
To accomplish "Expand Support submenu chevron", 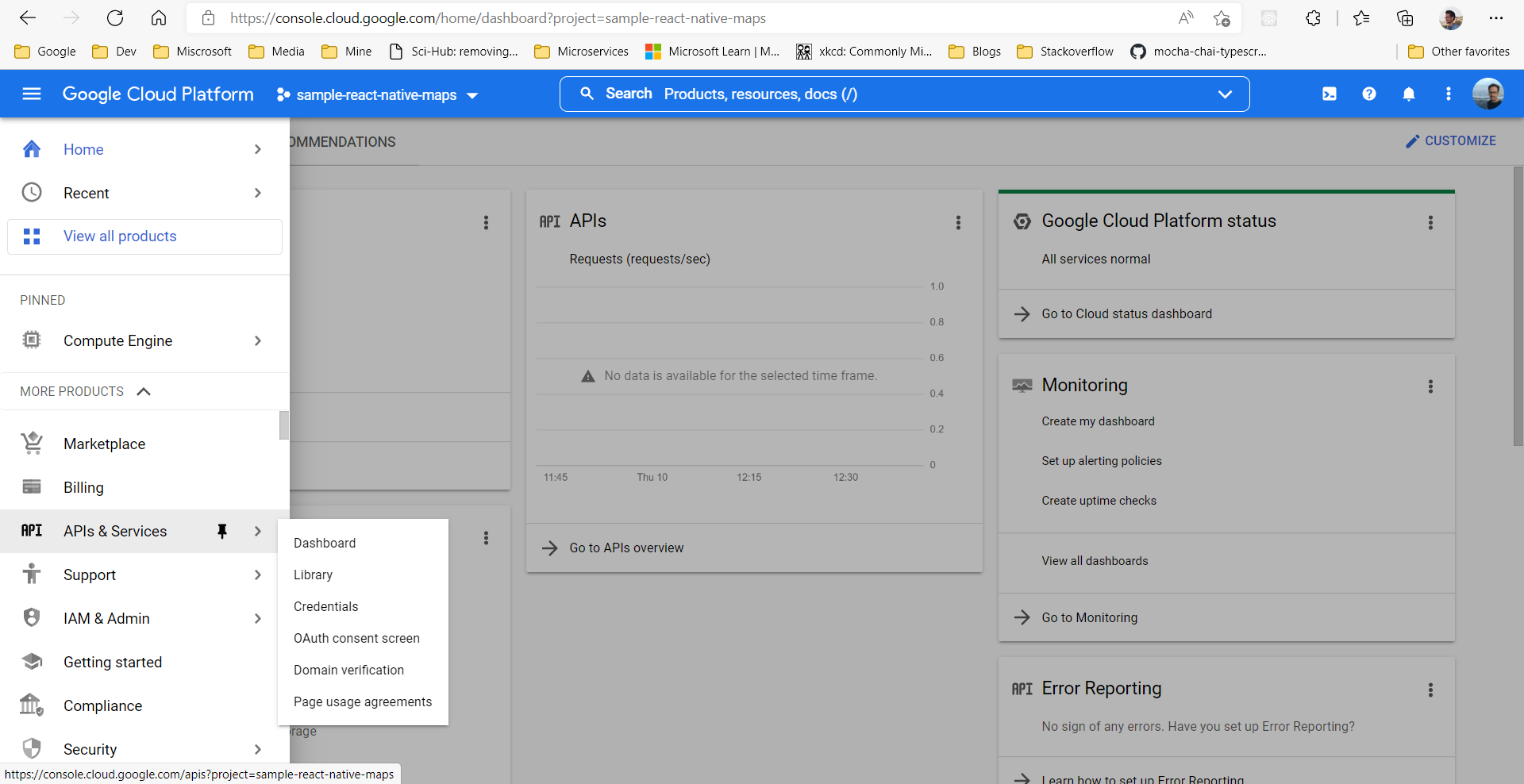I will click(x=258, y=575).
